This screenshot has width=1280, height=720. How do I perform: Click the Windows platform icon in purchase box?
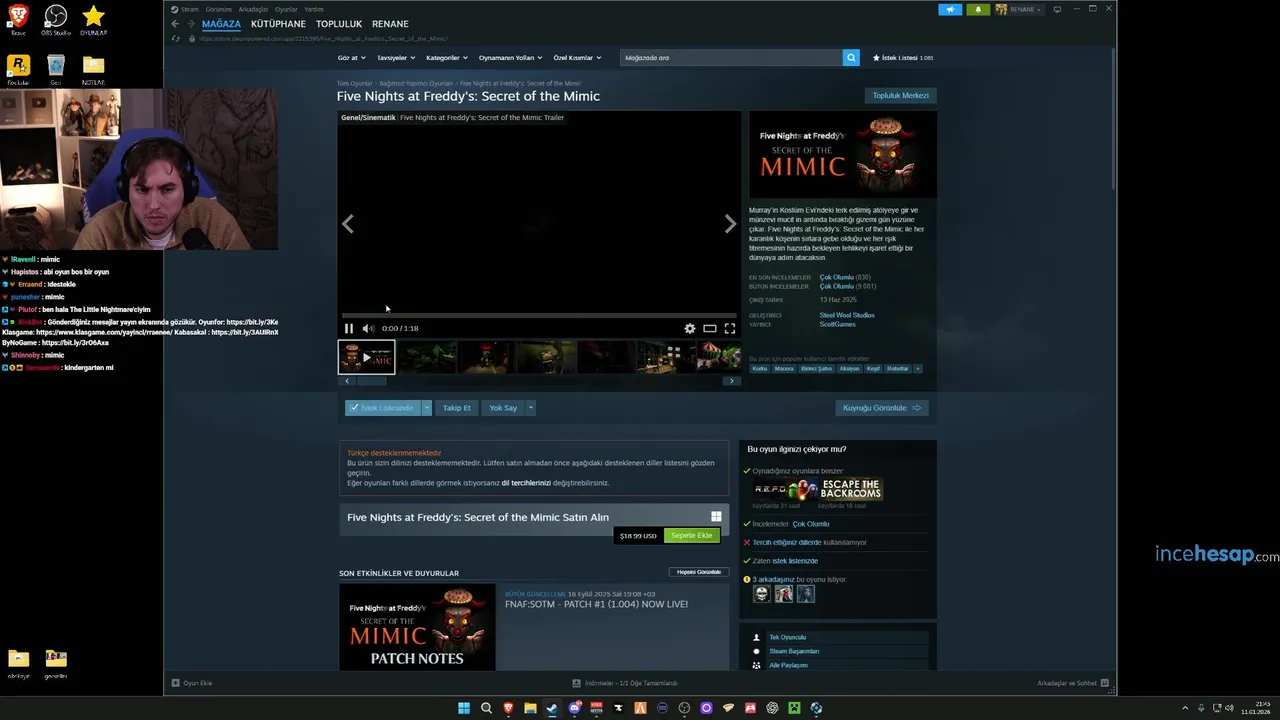tap(716, 517)
